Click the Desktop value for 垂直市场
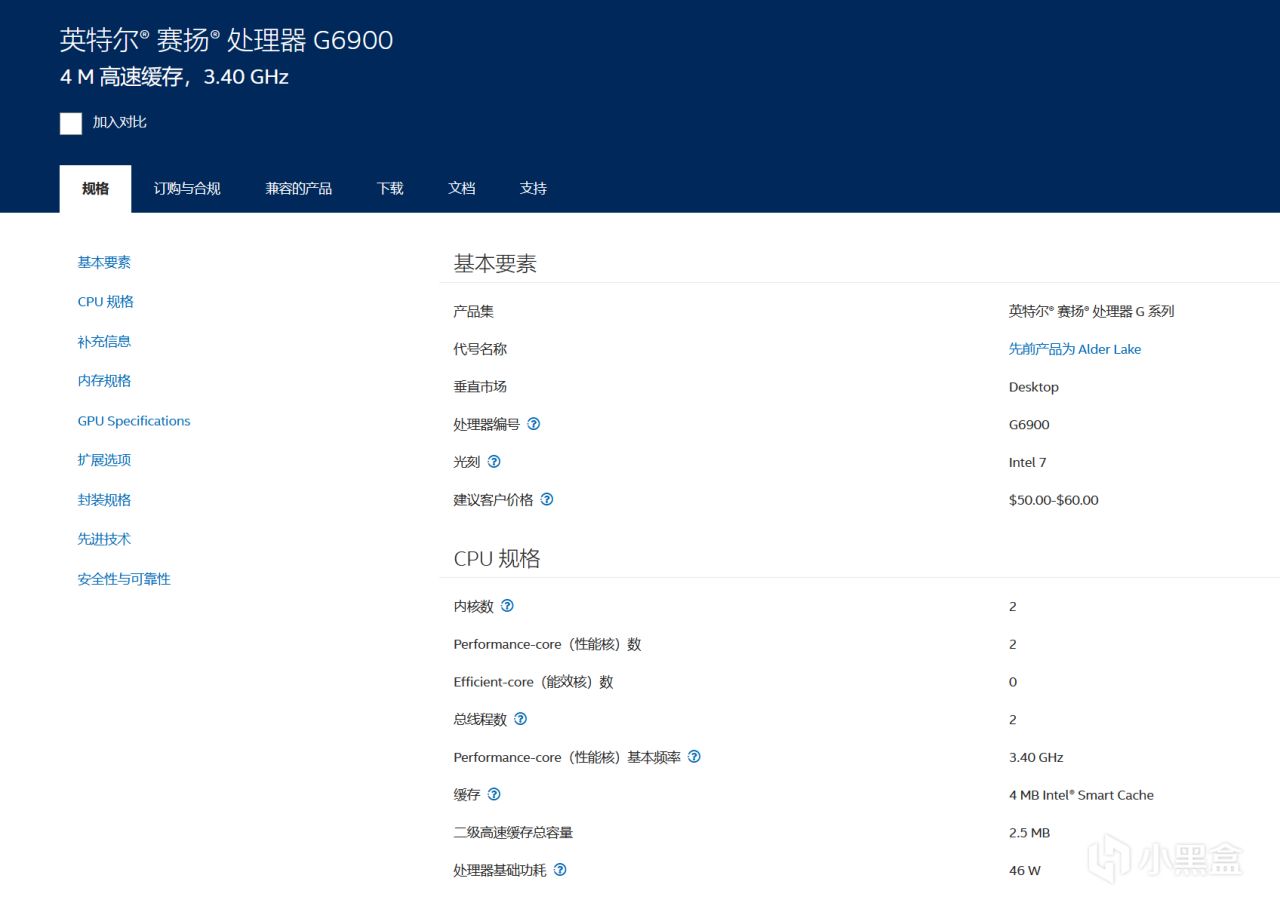This screenshot has height=906, width=1280. pyautogui.click(x=1034, y=387)
